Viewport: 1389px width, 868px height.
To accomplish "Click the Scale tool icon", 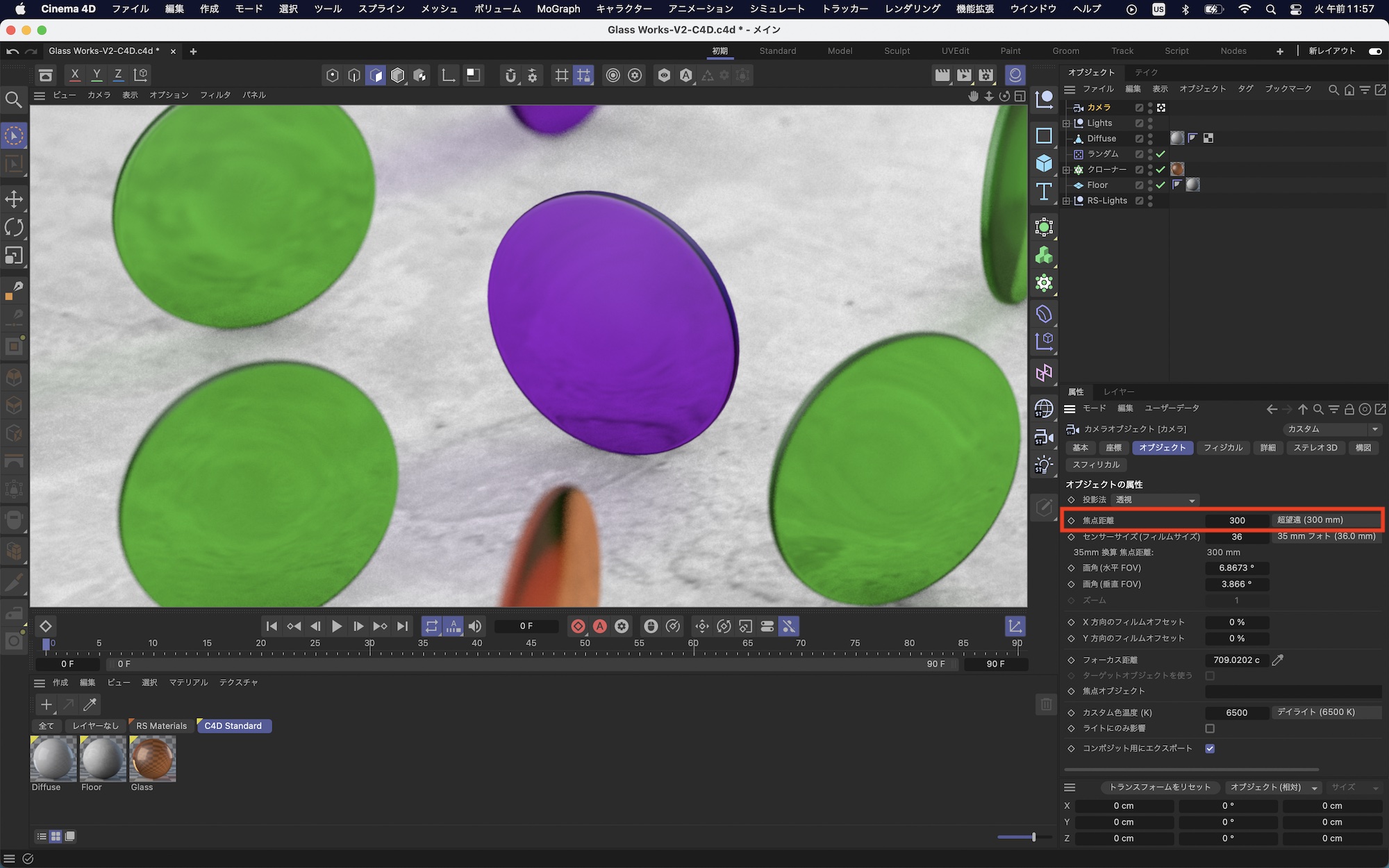I will tap(14, 256).
